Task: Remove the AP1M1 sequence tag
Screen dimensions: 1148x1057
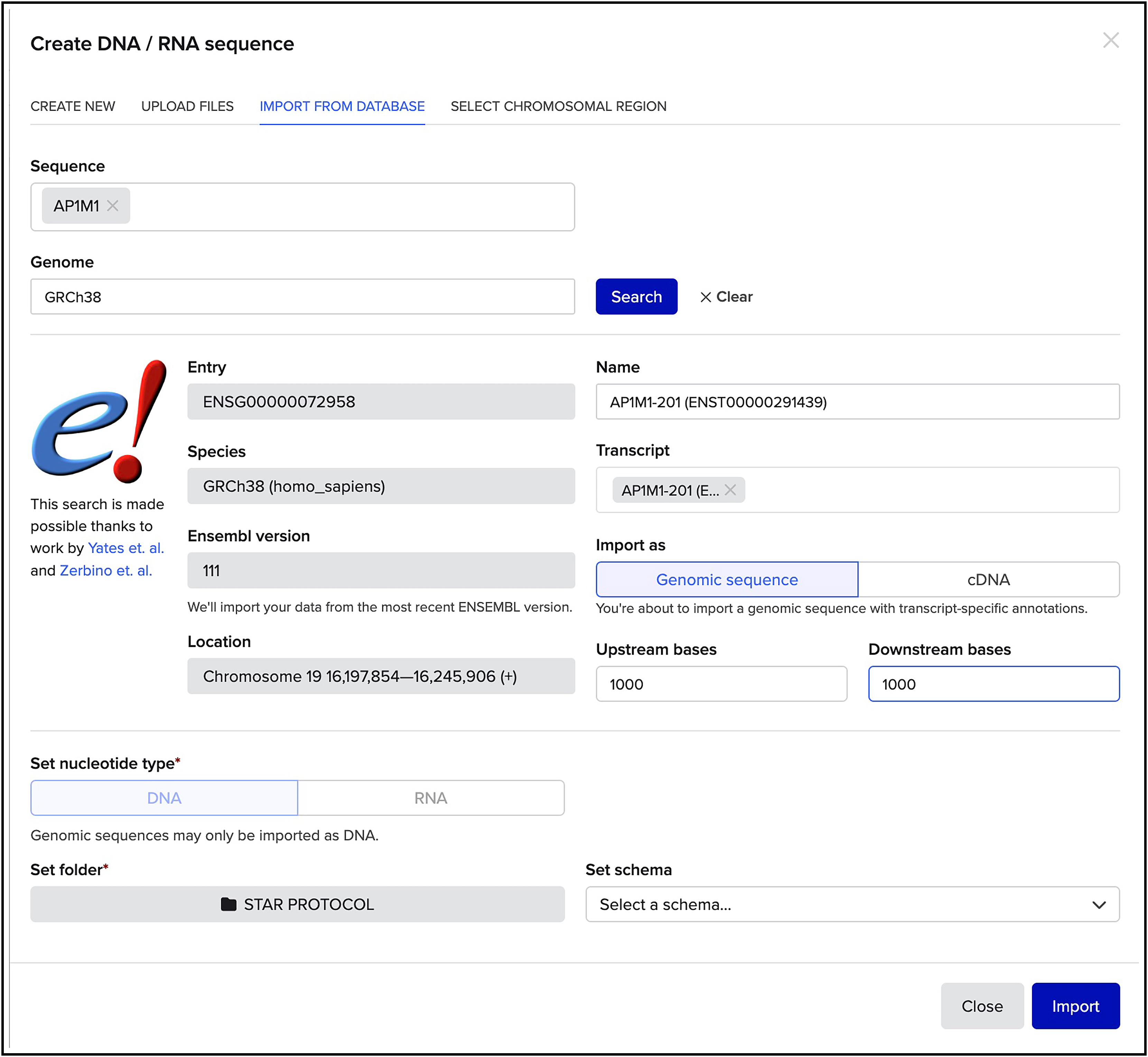Action: (x=113, y=206)
